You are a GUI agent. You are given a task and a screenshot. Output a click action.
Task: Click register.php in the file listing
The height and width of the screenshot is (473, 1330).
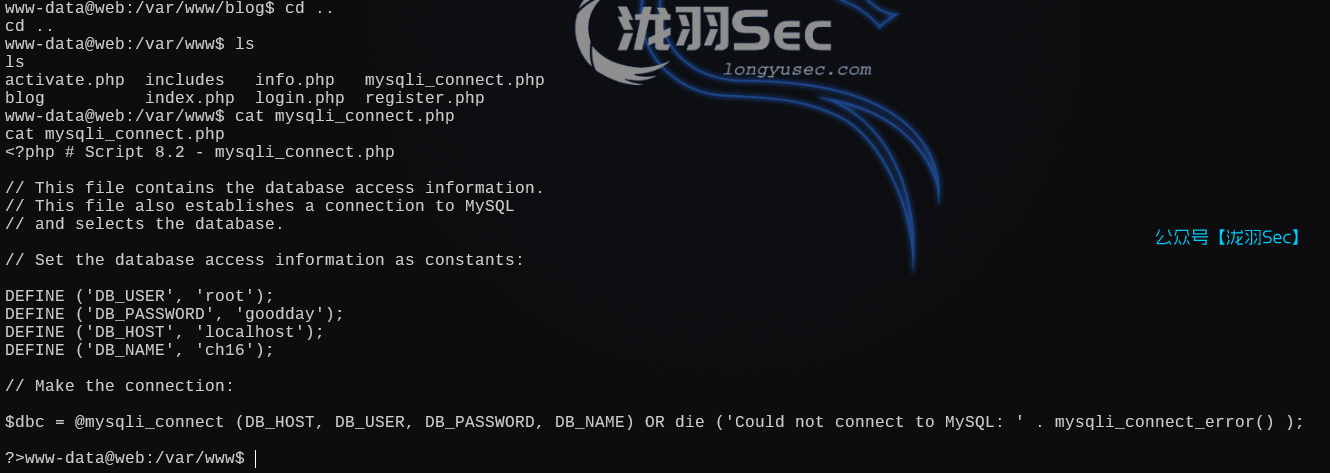(x=424, y=98)
